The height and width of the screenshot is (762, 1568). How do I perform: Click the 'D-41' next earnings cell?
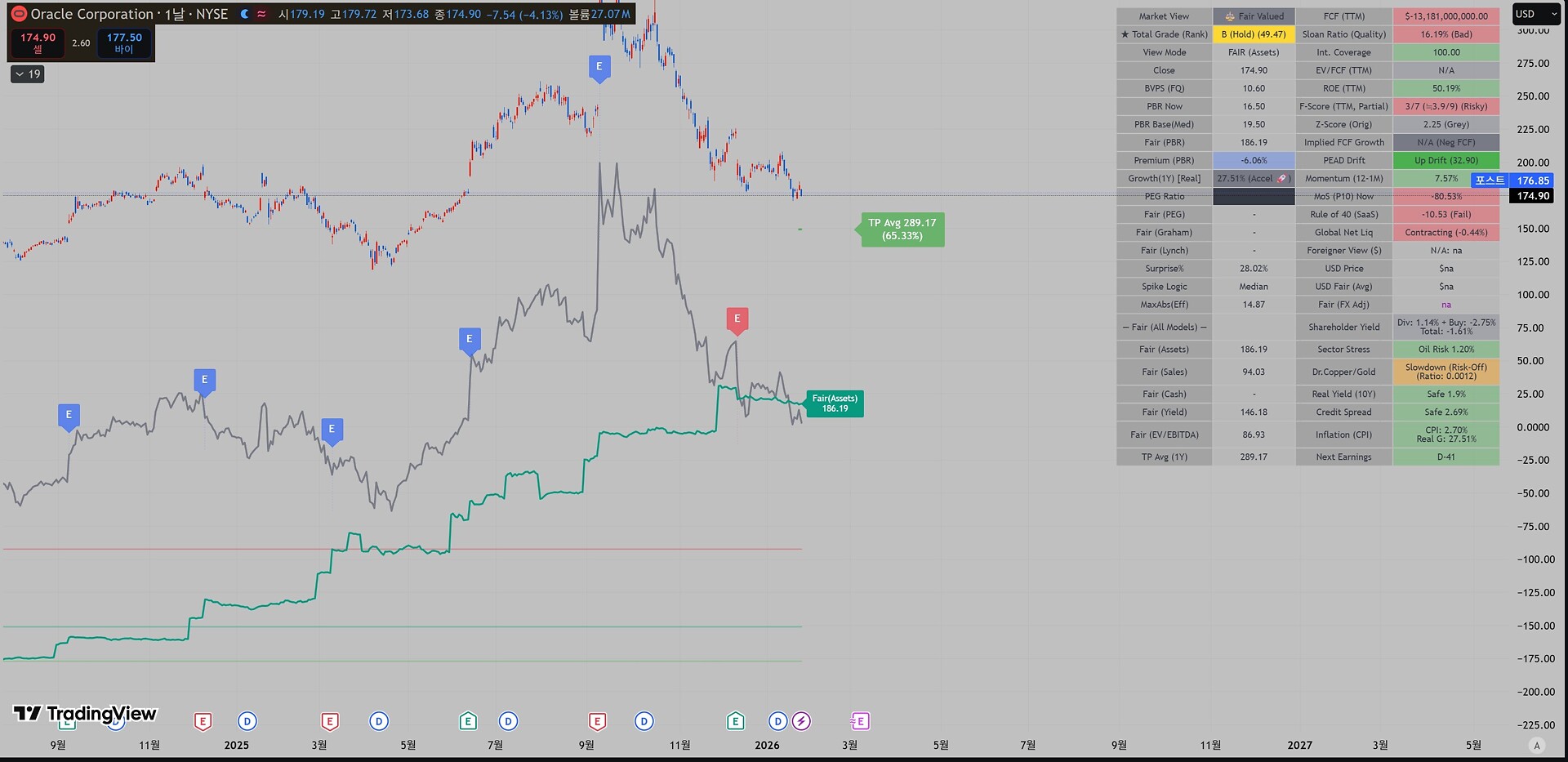coord(1446,457)
